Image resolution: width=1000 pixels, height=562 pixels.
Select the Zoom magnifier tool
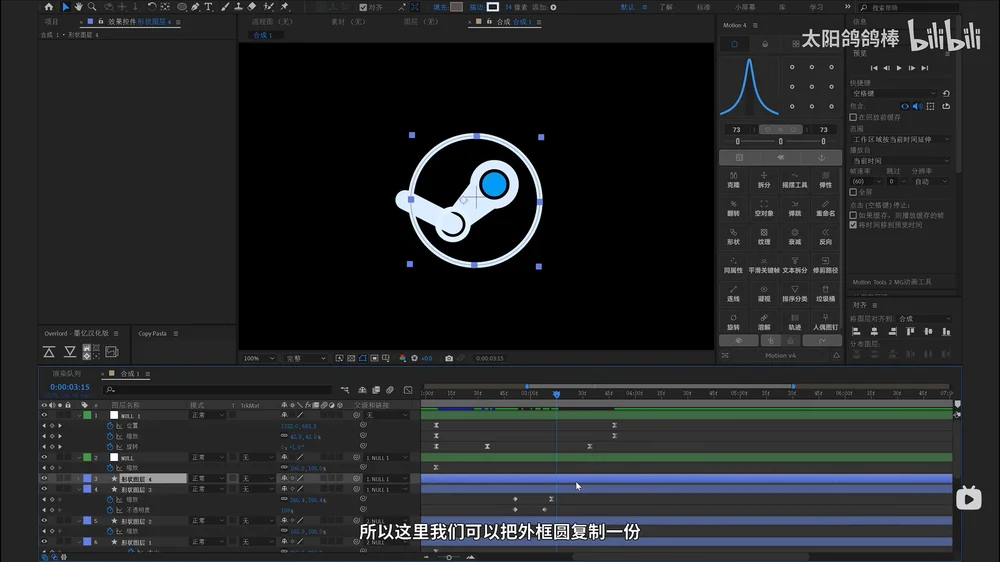(x=92, y=7)
